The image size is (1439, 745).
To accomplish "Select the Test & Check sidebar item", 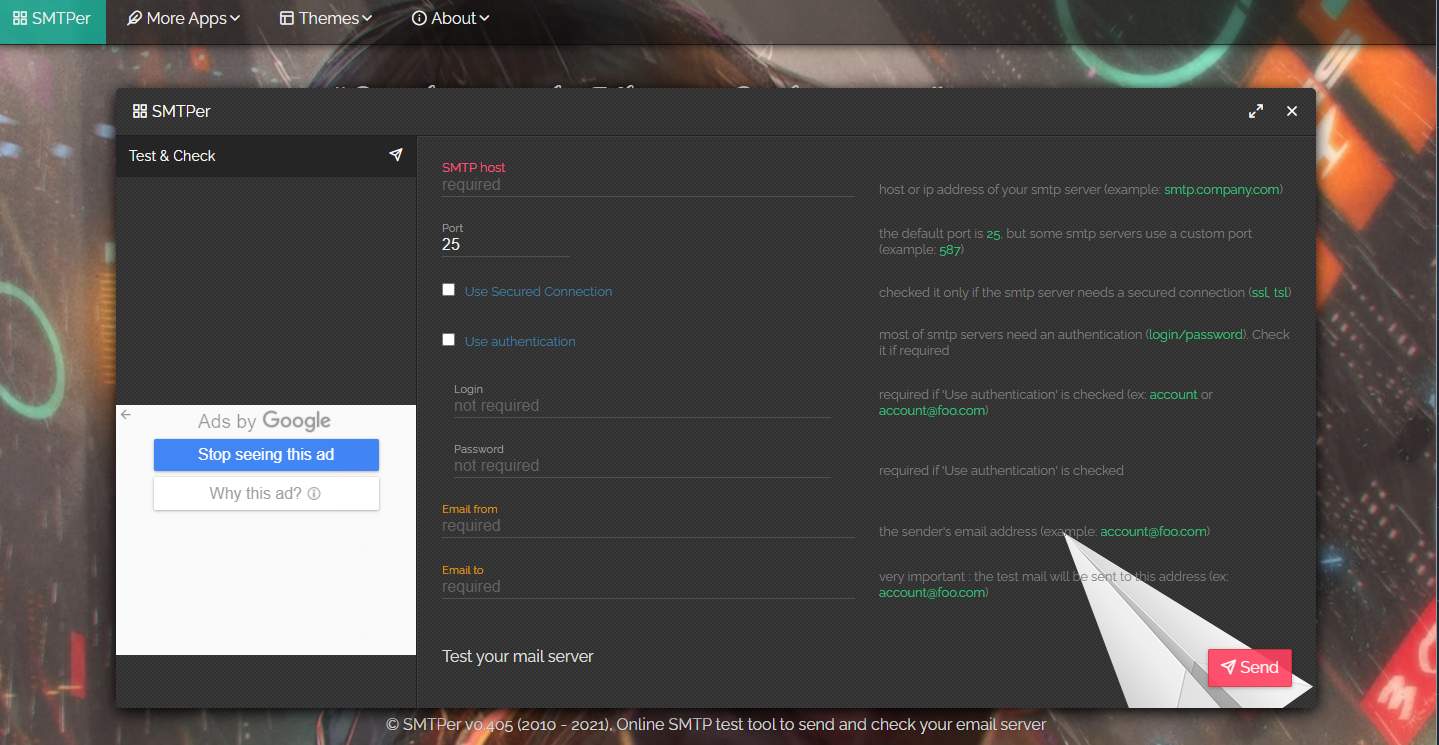I will pyautogui.click(x=172, y=156).
